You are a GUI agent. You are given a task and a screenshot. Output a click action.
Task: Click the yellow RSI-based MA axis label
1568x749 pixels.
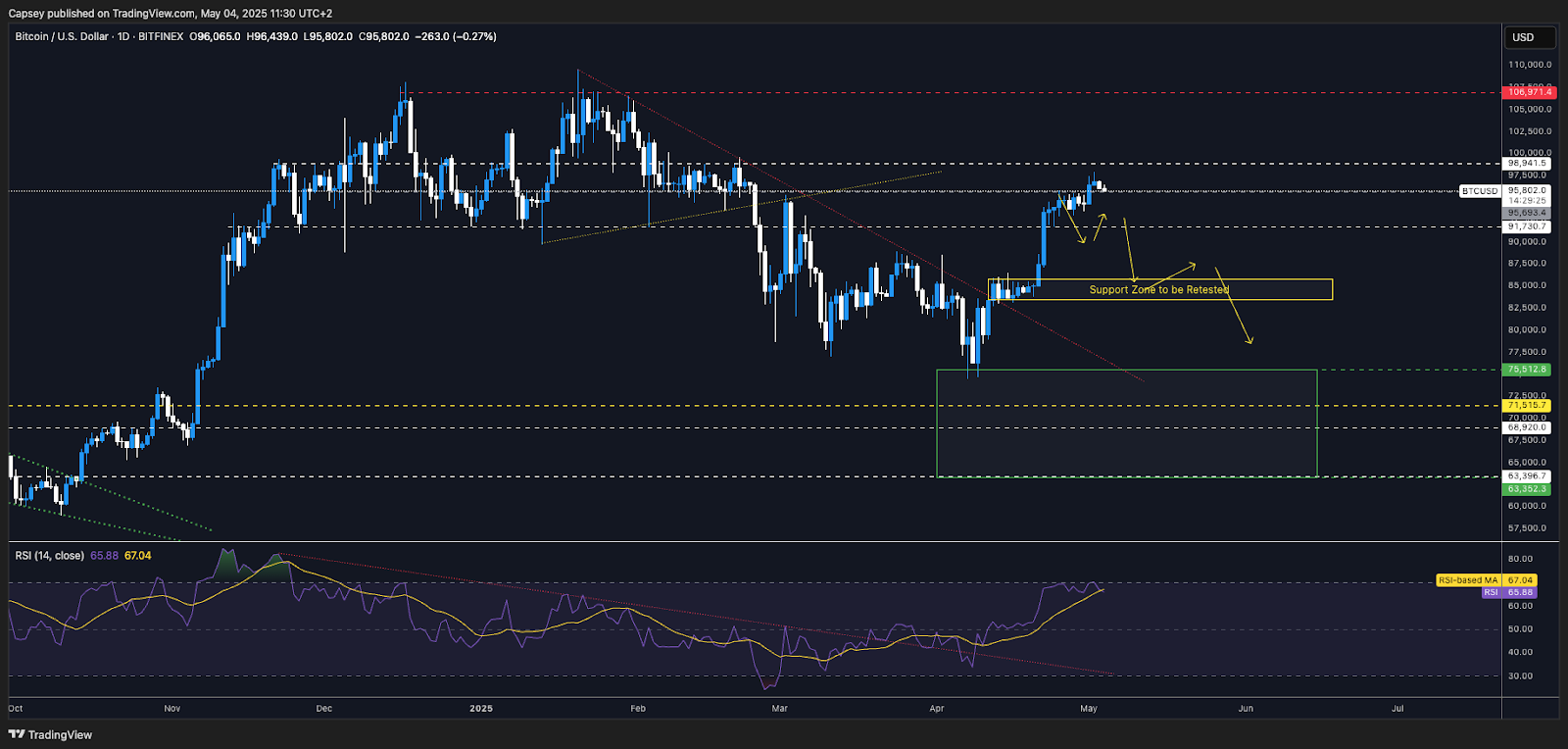pyautogui.click(x=1469, y=580)
